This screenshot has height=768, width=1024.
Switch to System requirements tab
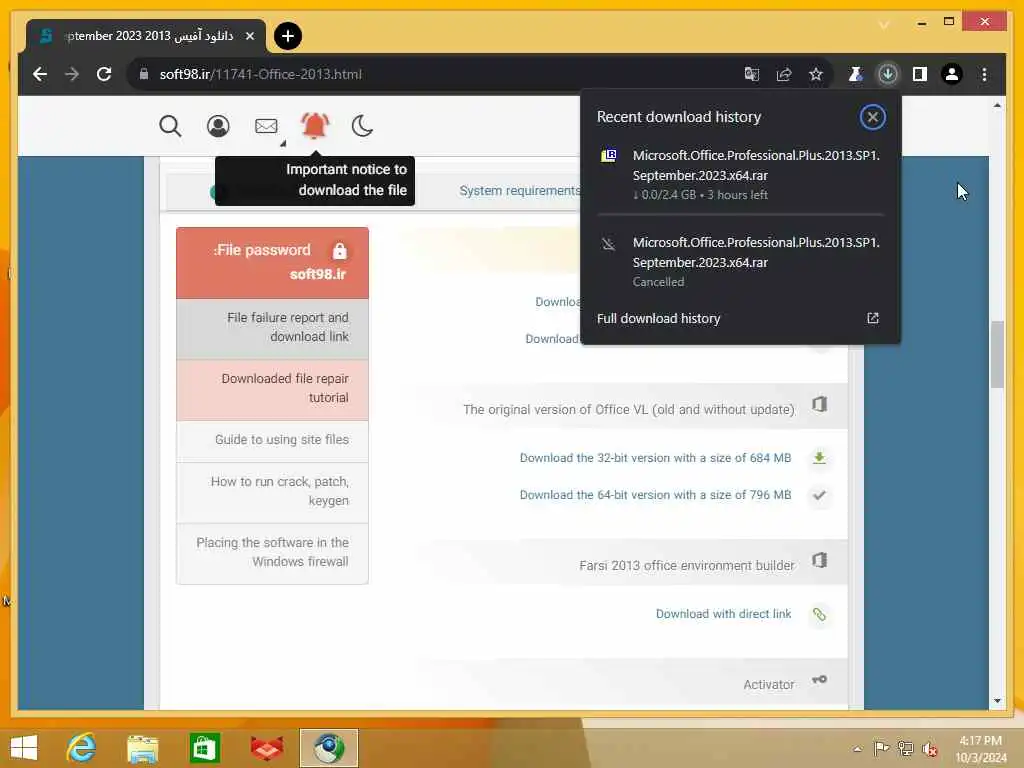pyautogui.click(x=520, y=191)
